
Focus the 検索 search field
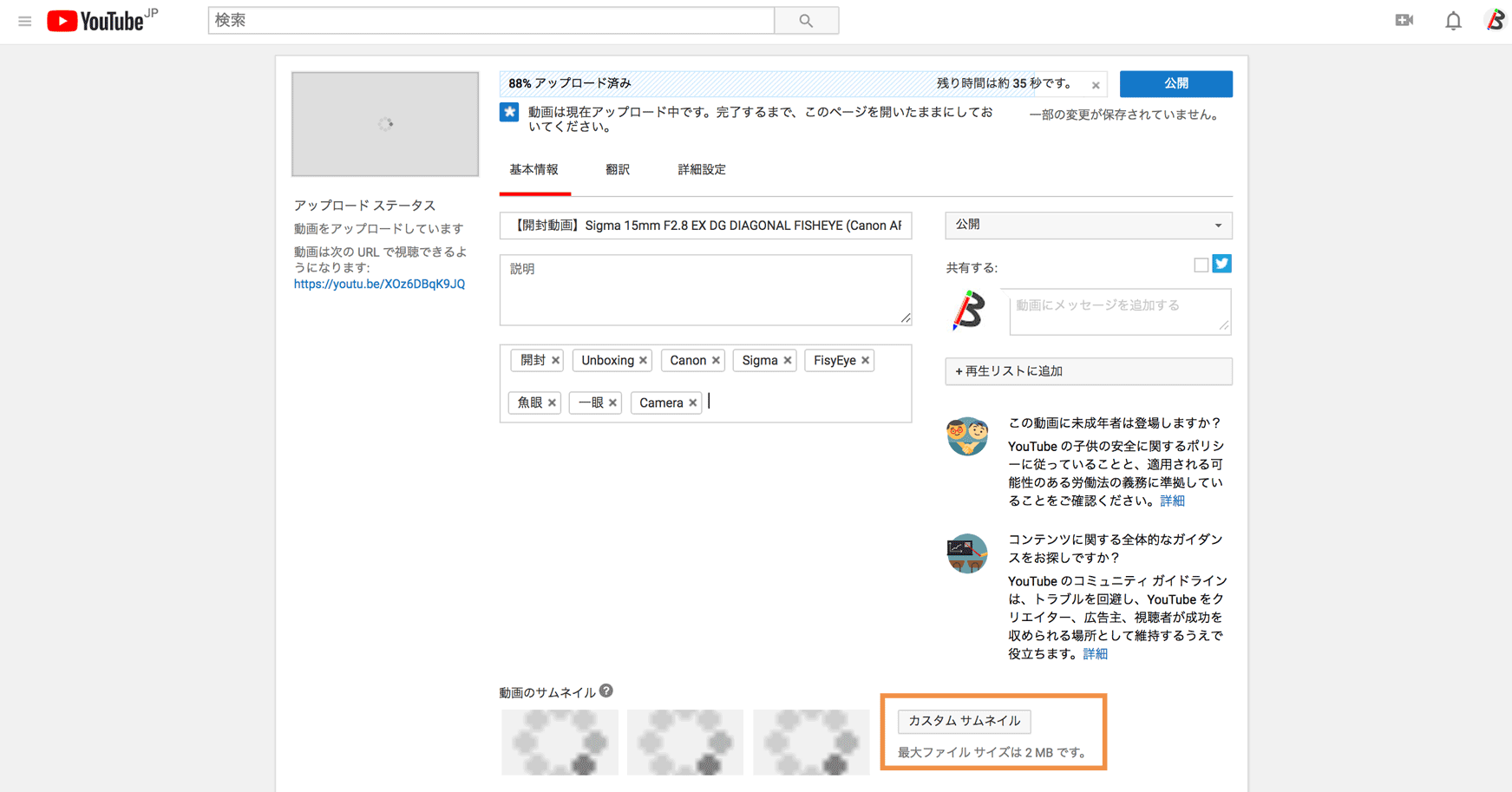pos(491,20)
